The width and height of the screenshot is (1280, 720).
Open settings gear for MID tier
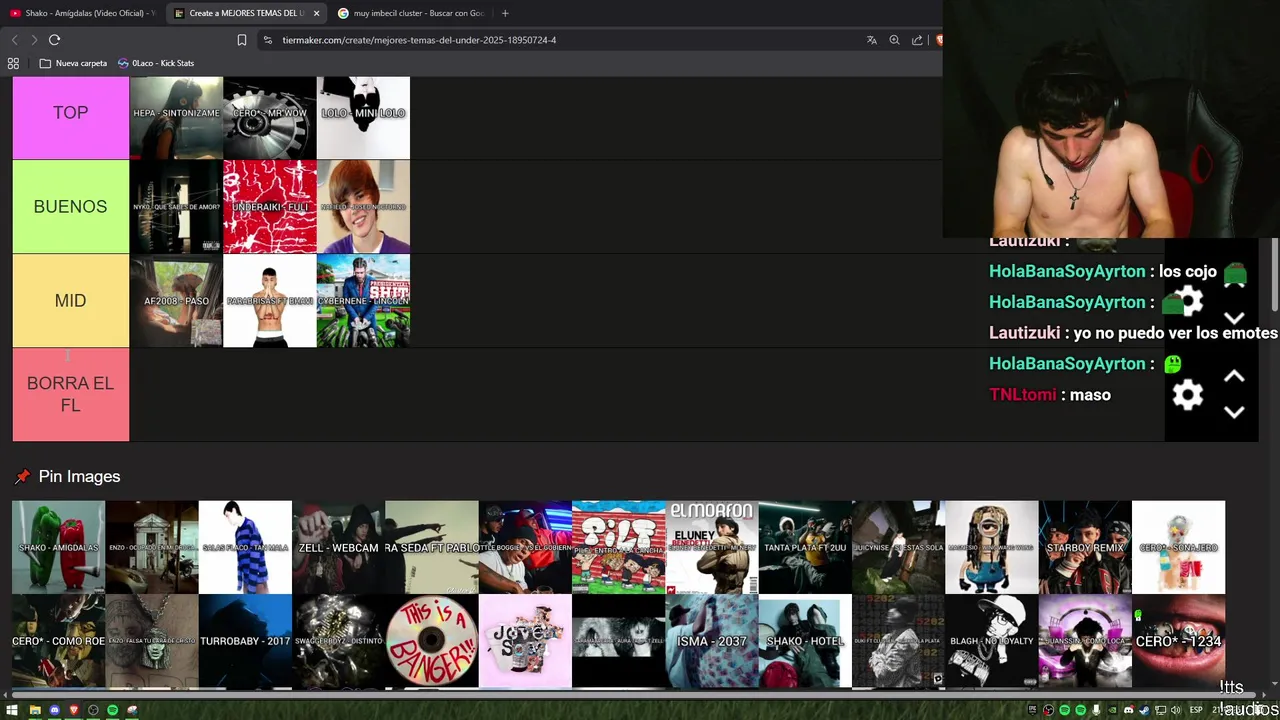coord(1187,301)
